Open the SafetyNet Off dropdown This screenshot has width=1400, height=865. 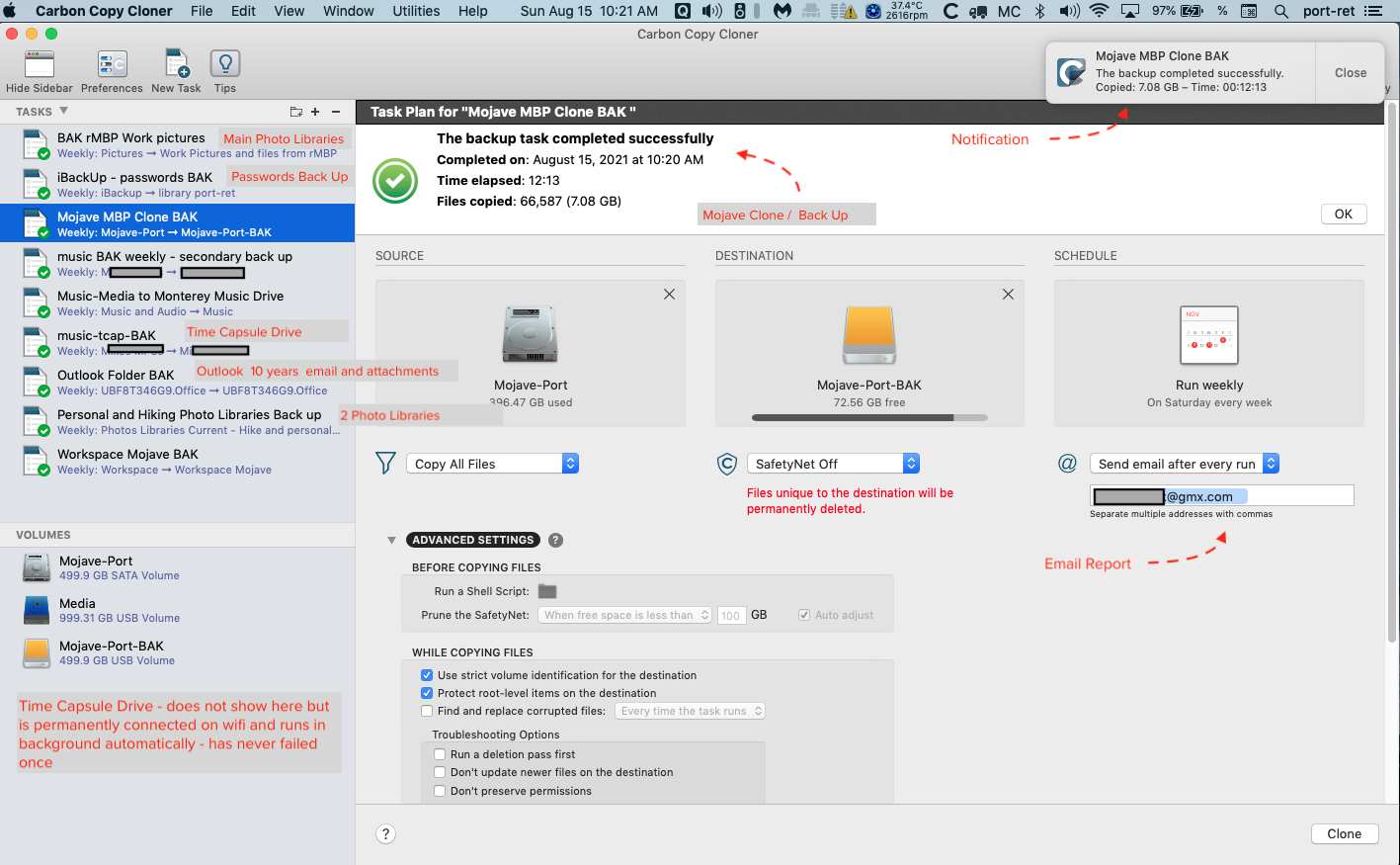tap(833, 464)
